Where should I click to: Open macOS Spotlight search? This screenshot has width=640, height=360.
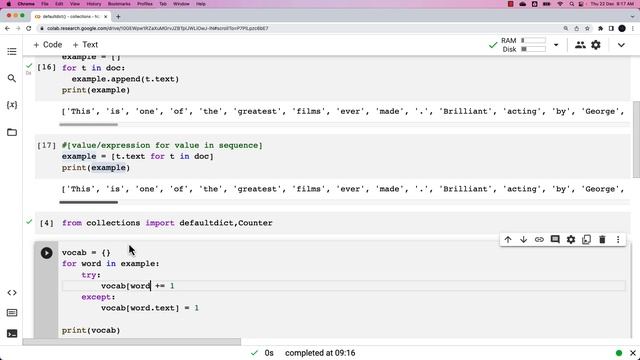click(571, 4)
